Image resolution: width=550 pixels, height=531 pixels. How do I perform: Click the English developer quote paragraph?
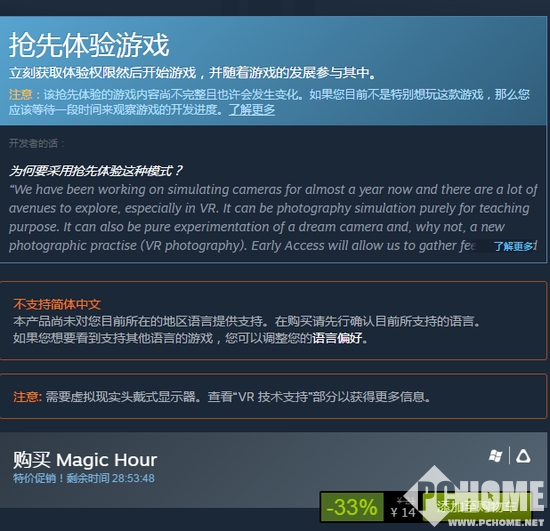pos(273,217)
